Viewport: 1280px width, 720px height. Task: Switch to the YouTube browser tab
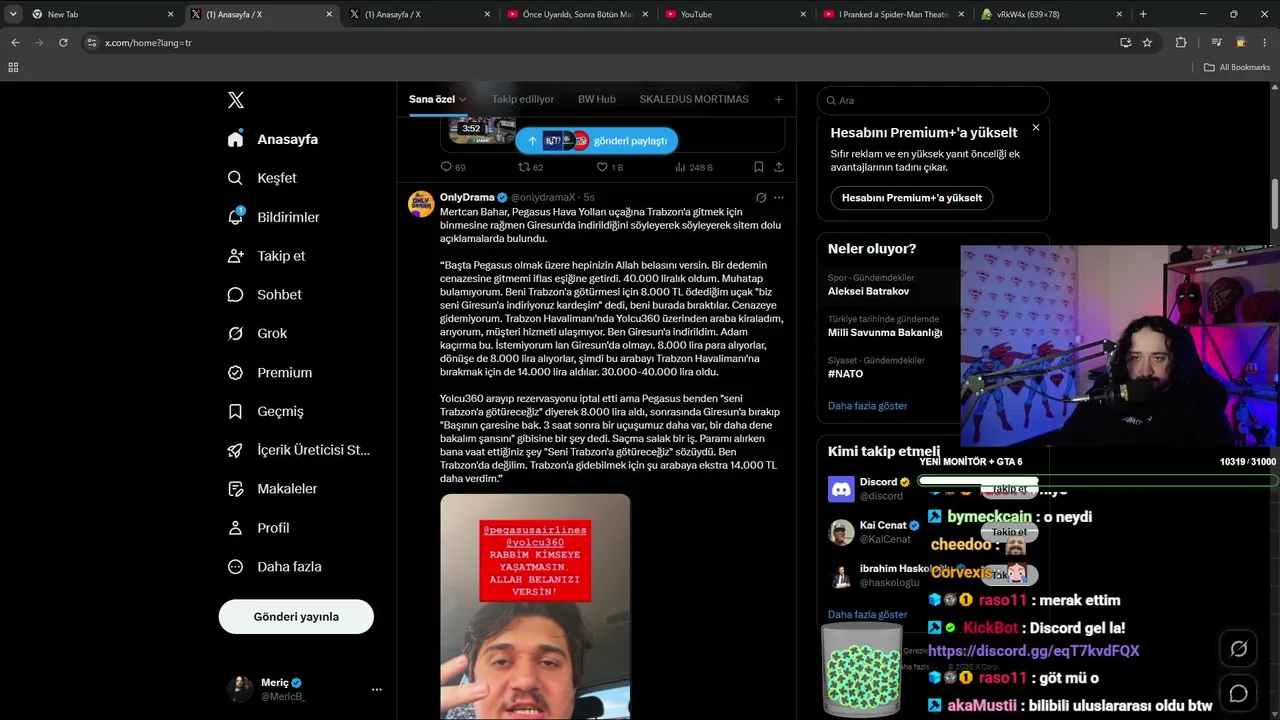click(x=735, y=14)
